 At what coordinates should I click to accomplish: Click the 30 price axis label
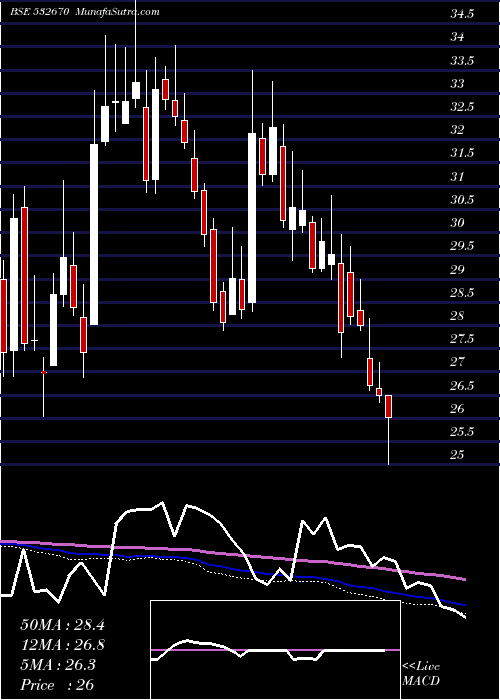457,223
